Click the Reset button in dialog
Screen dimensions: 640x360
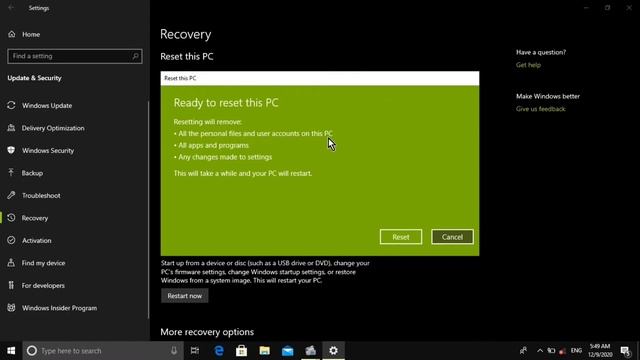click(400, 237)
